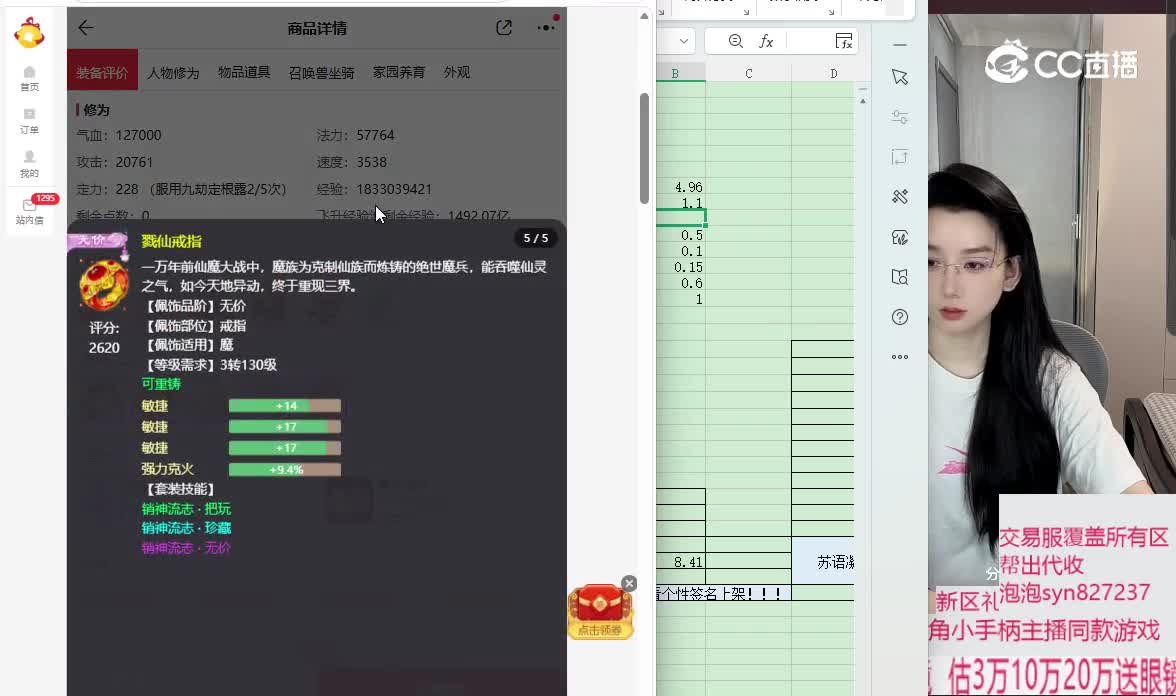
Task: Switch to the 人物修为 tab
Action: click(173, 73)
